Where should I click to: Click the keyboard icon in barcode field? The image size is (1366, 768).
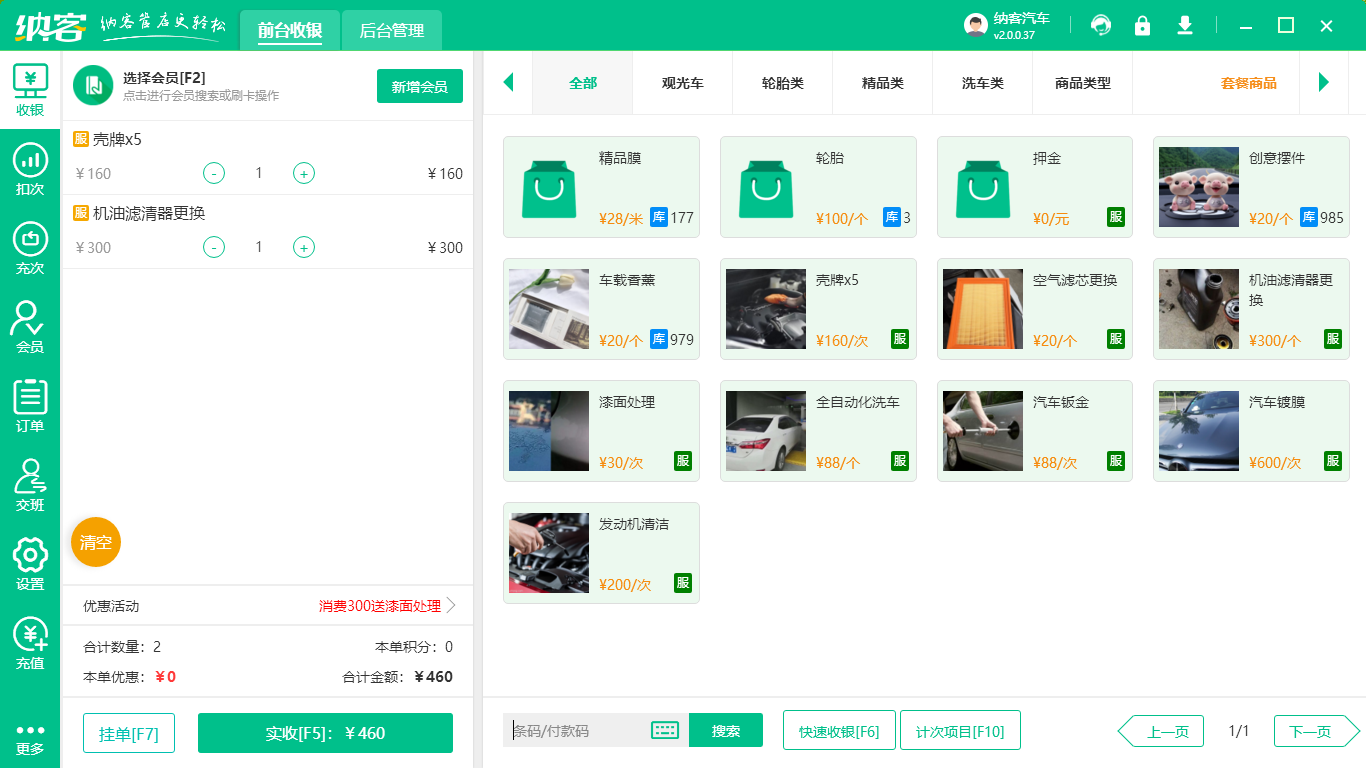665,730
